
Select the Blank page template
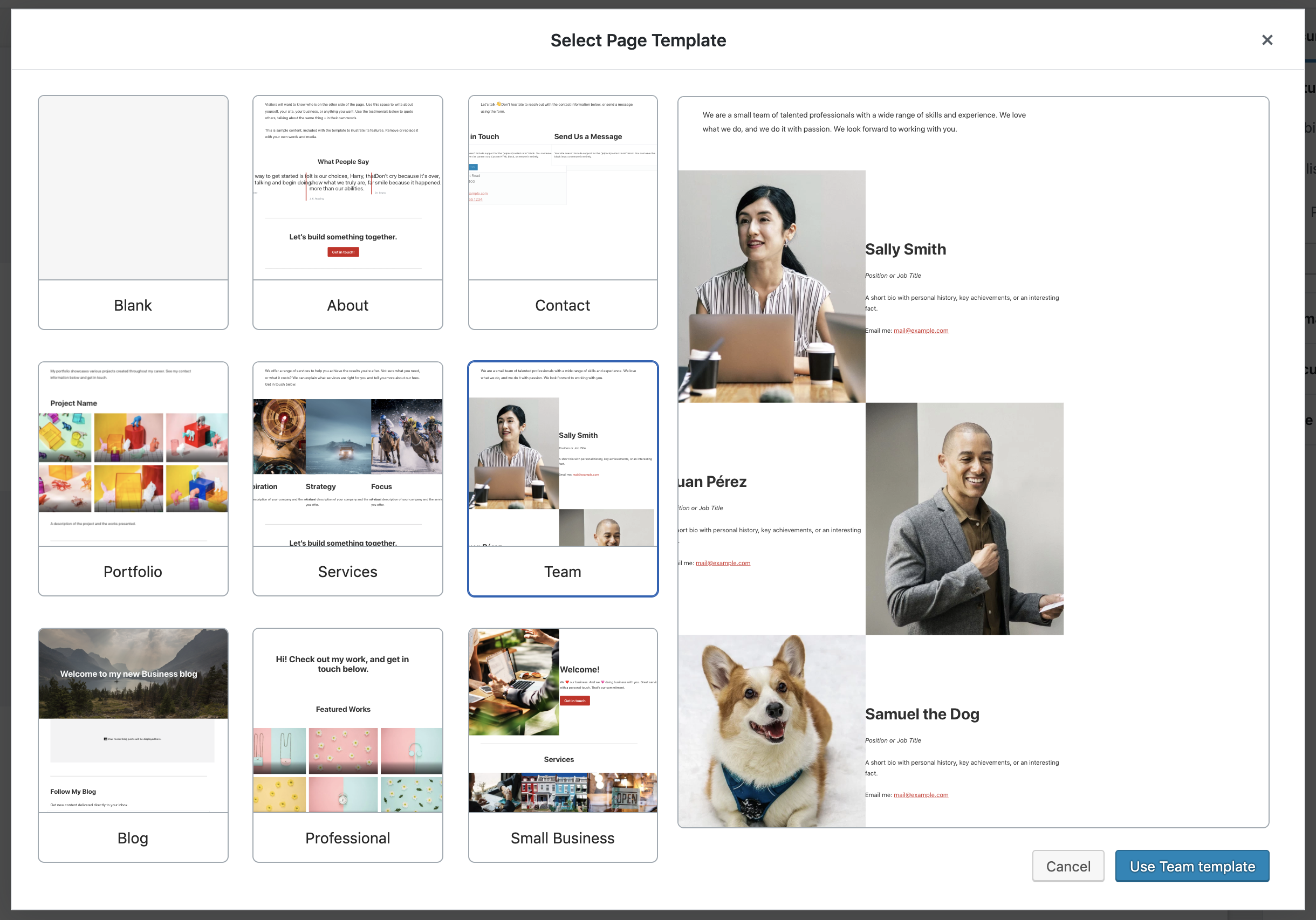click(133, 212)
